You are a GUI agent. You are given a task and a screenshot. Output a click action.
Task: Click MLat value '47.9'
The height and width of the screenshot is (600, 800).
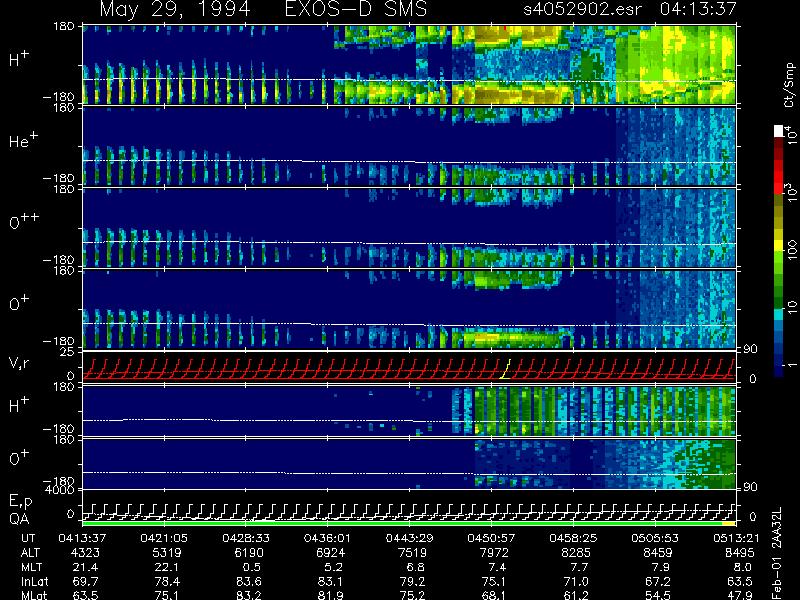[x=742, y=595]
